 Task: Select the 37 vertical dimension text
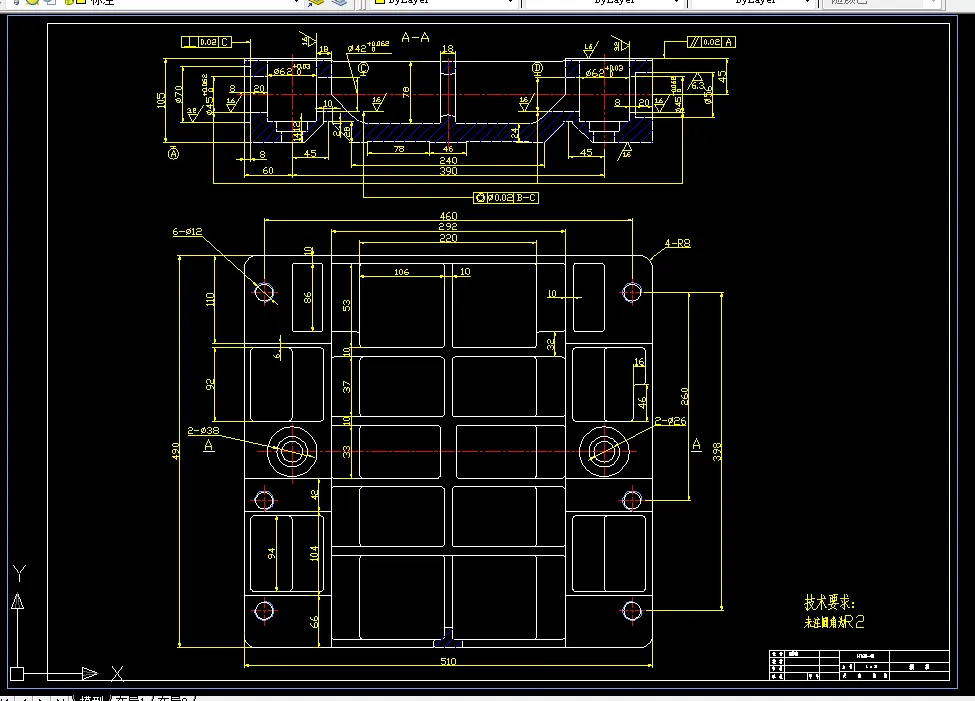[346, 387]
